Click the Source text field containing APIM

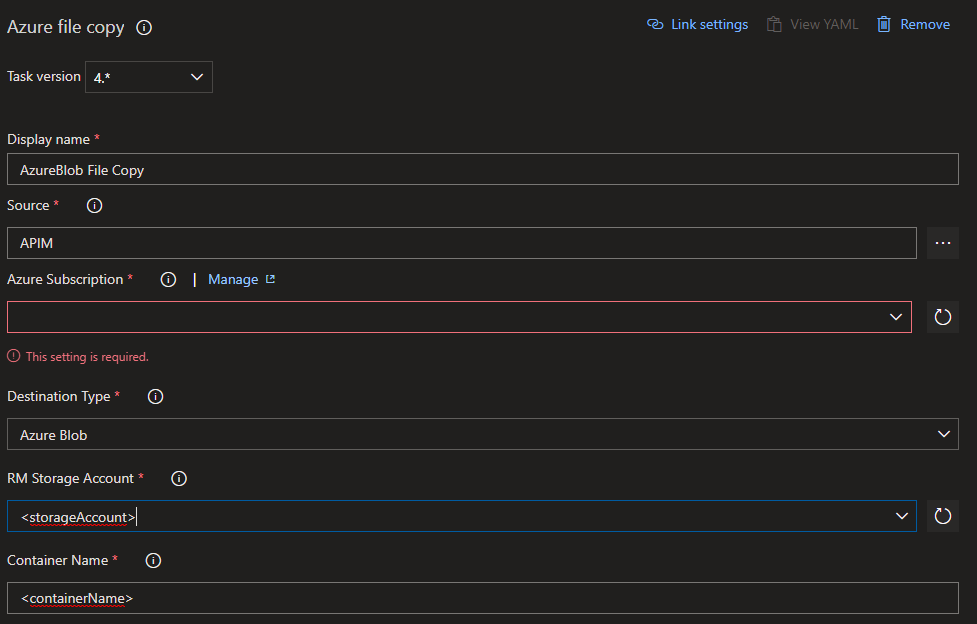(x=461, y=243)
